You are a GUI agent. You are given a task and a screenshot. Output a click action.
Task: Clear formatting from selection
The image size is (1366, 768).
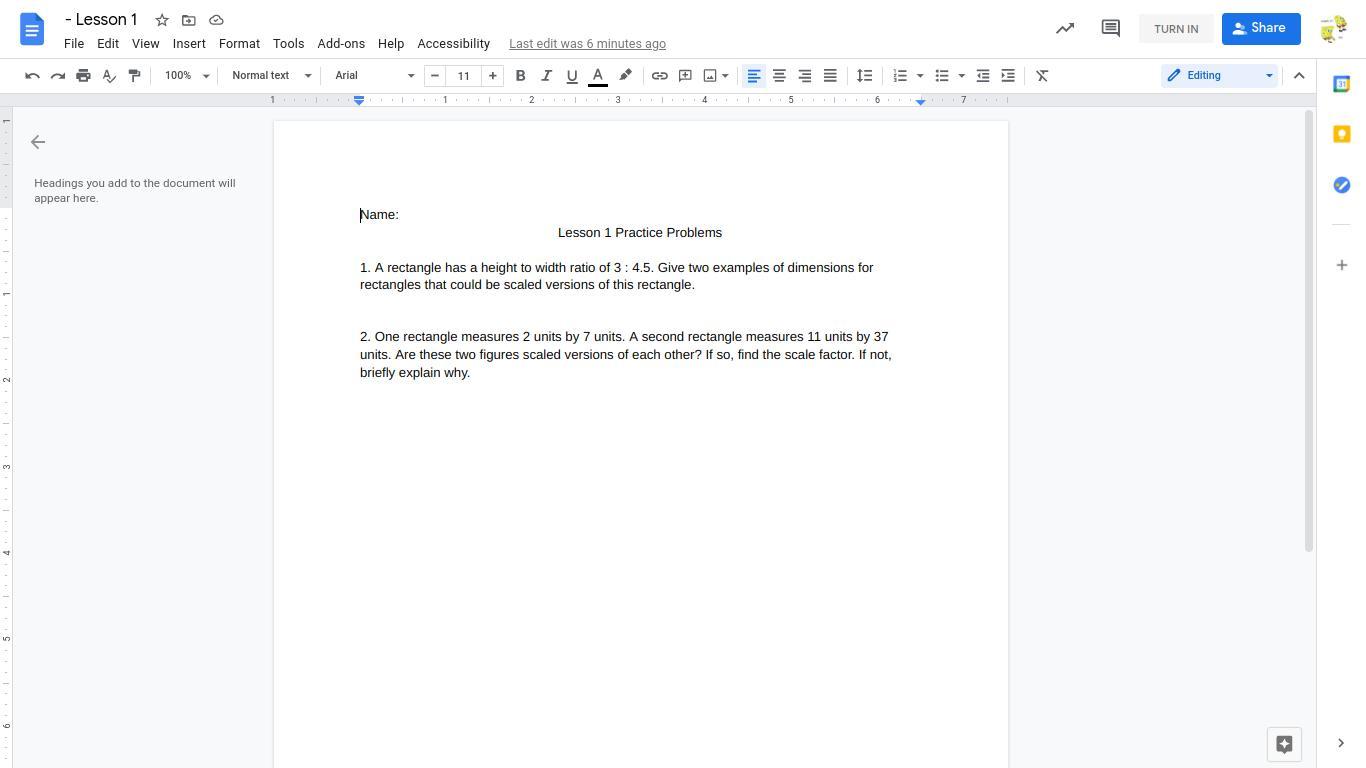pyautogui.click(x=1042, y=76)
